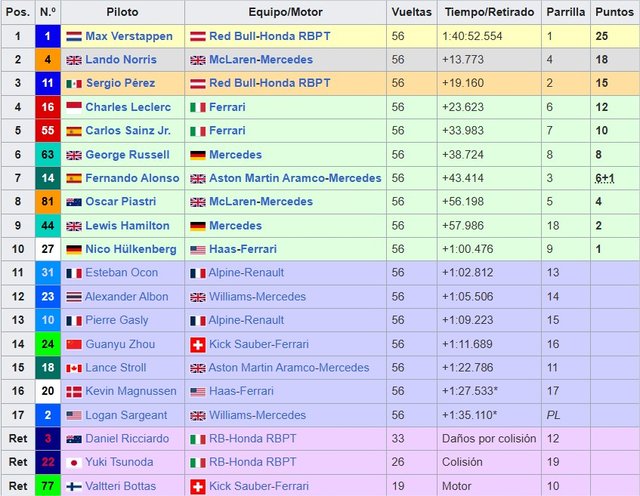The height and width of the screenshot is (496, 640).
Task: Click the Spanish flag next to Carlos Sainz Jr.
Action: [x=74, y=131]
